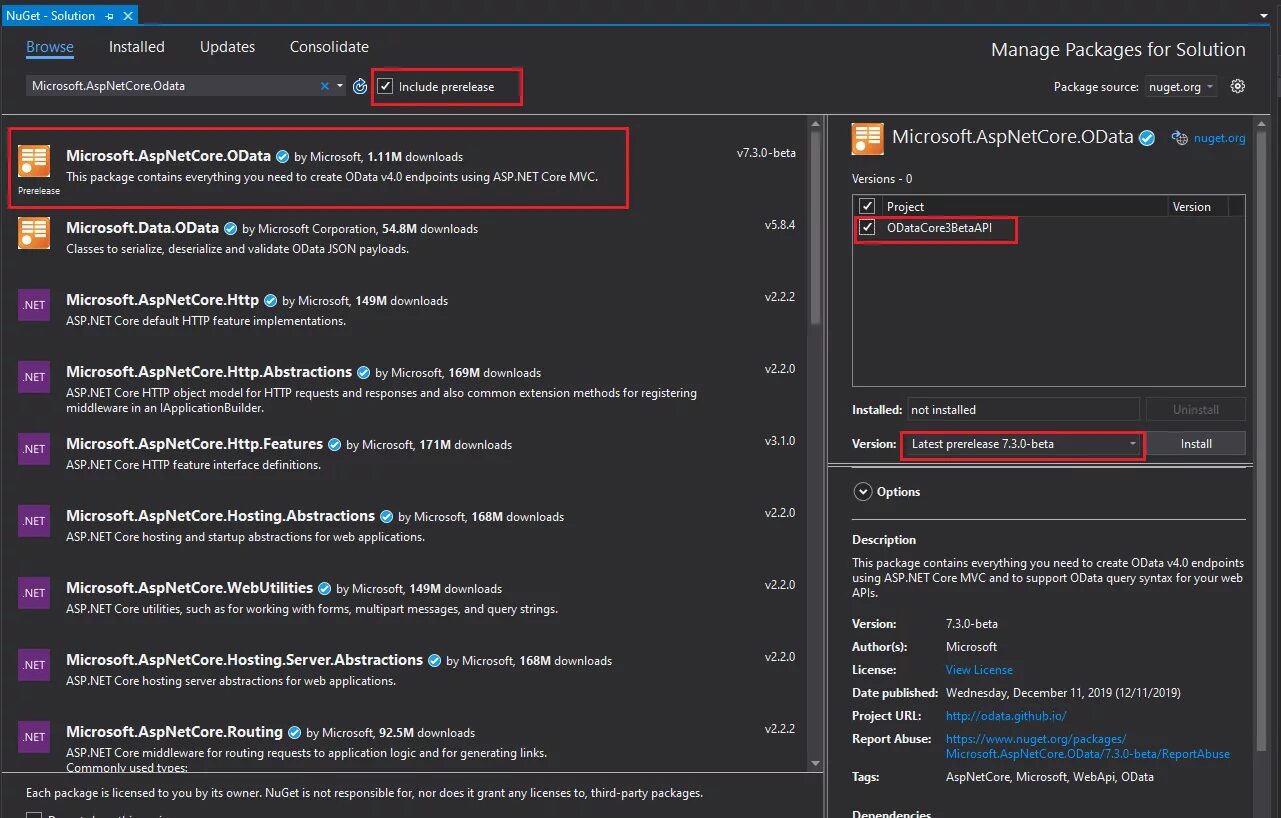The image size is (1281, 818).
Task: Select the Microsoft.AspNetCore.WebUtilities package title
Action: point(189,588)
